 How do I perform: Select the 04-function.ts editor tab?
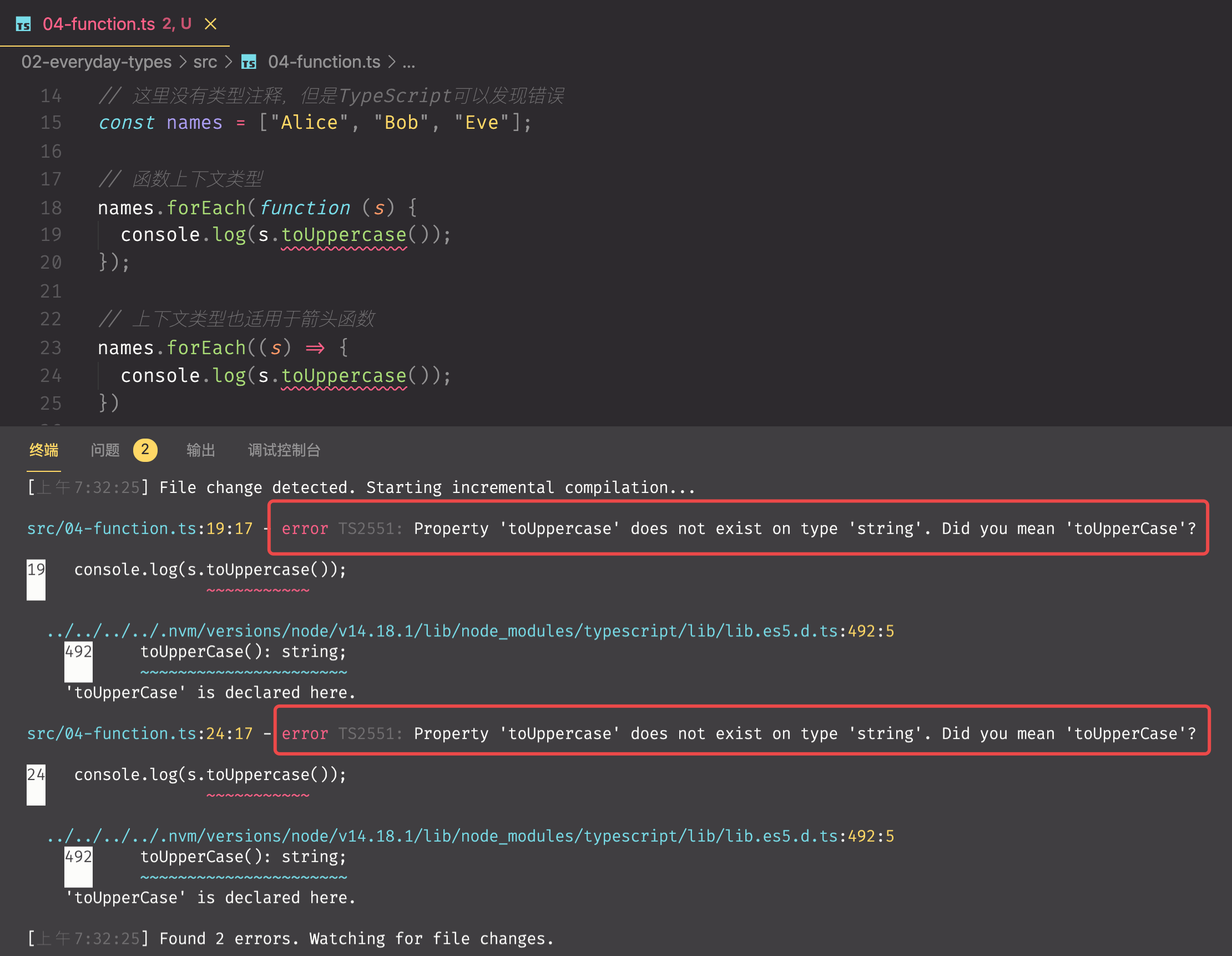(x=114, y=24)
